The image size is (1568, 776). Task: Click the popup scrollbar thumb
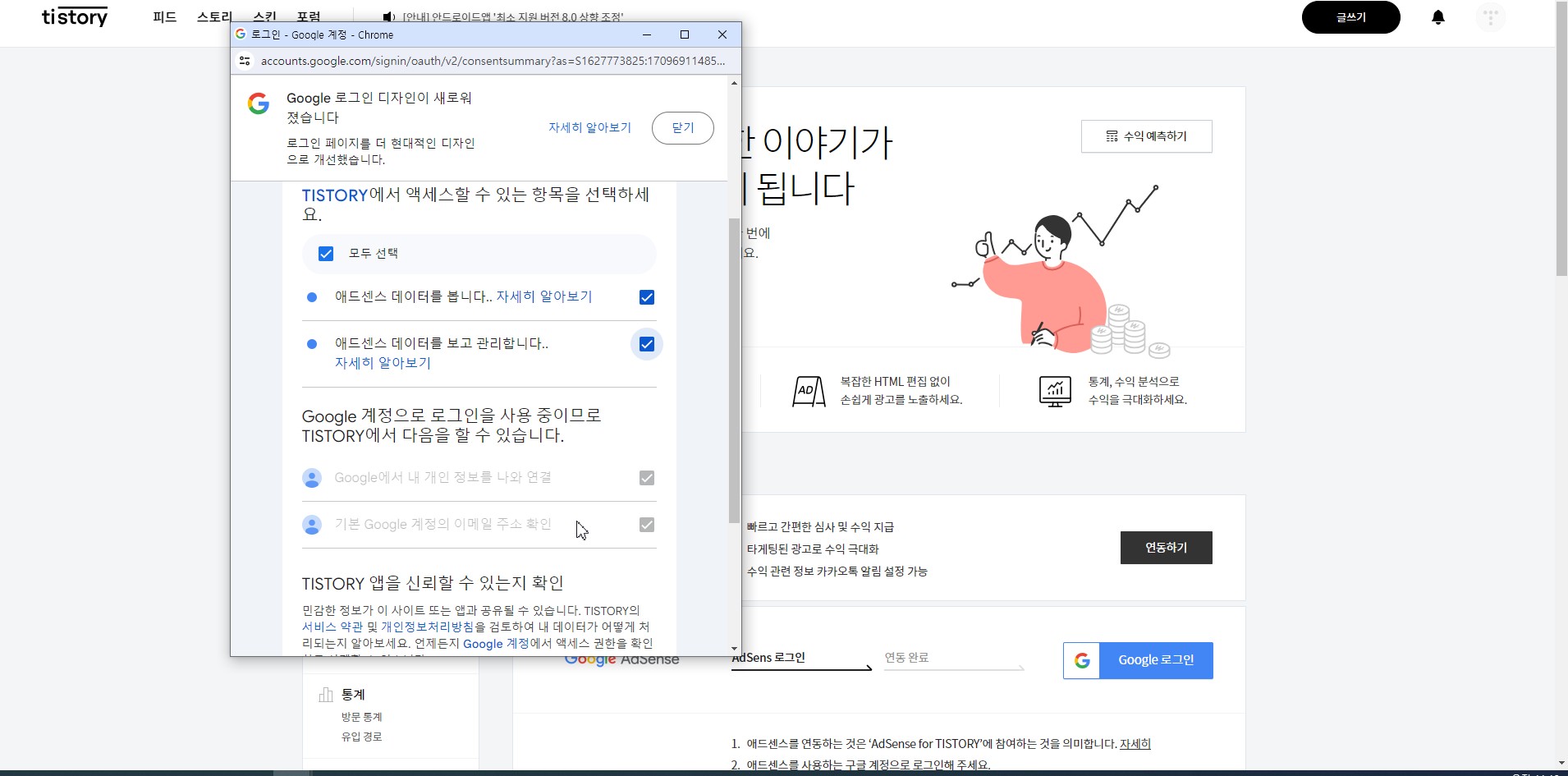coord(734,370)
